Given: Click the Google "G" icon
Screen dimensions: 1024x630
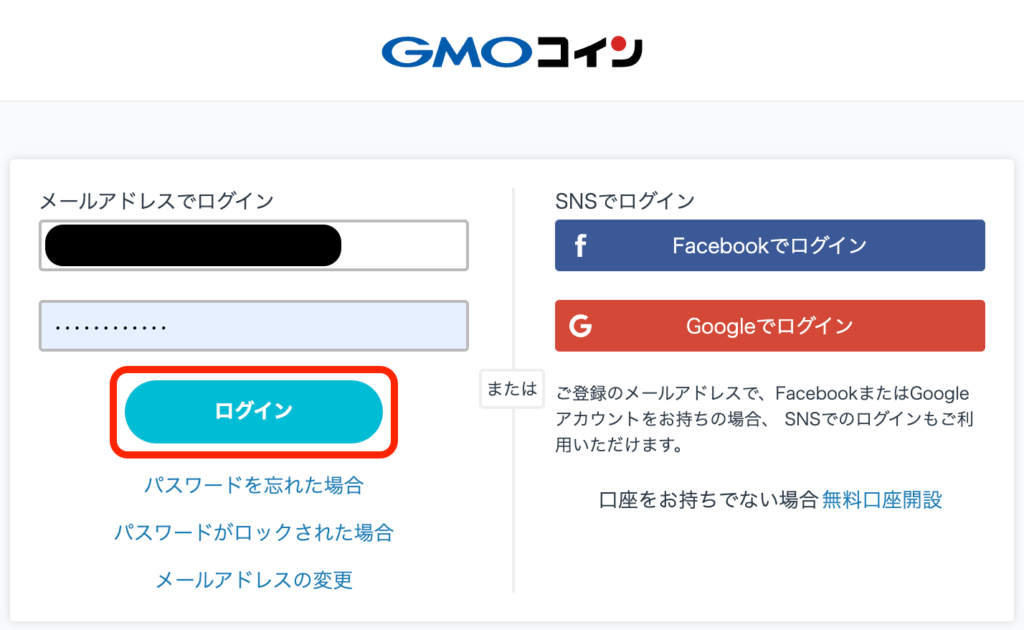Looking at the screenshot, I should tap(580, 326).
